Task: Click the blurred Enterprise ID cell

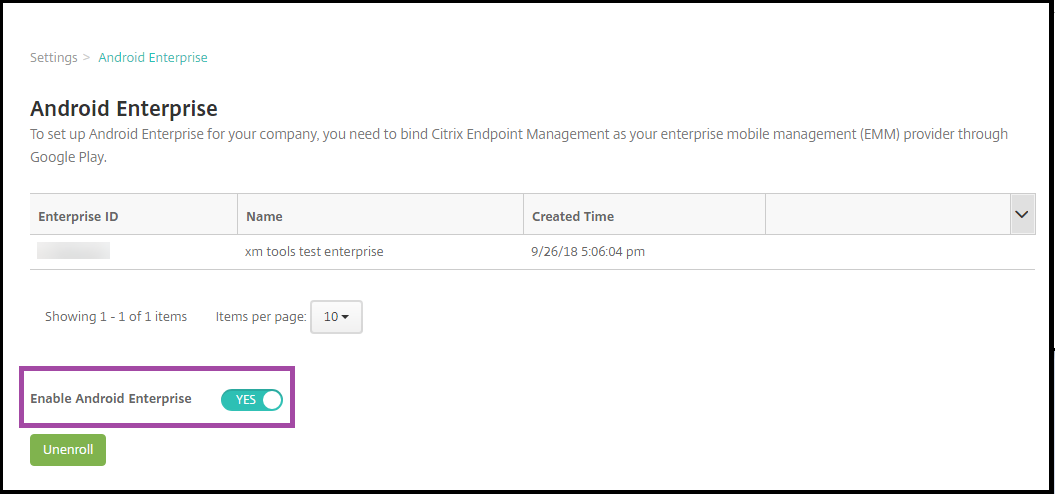Action: (x=73, y=251)
